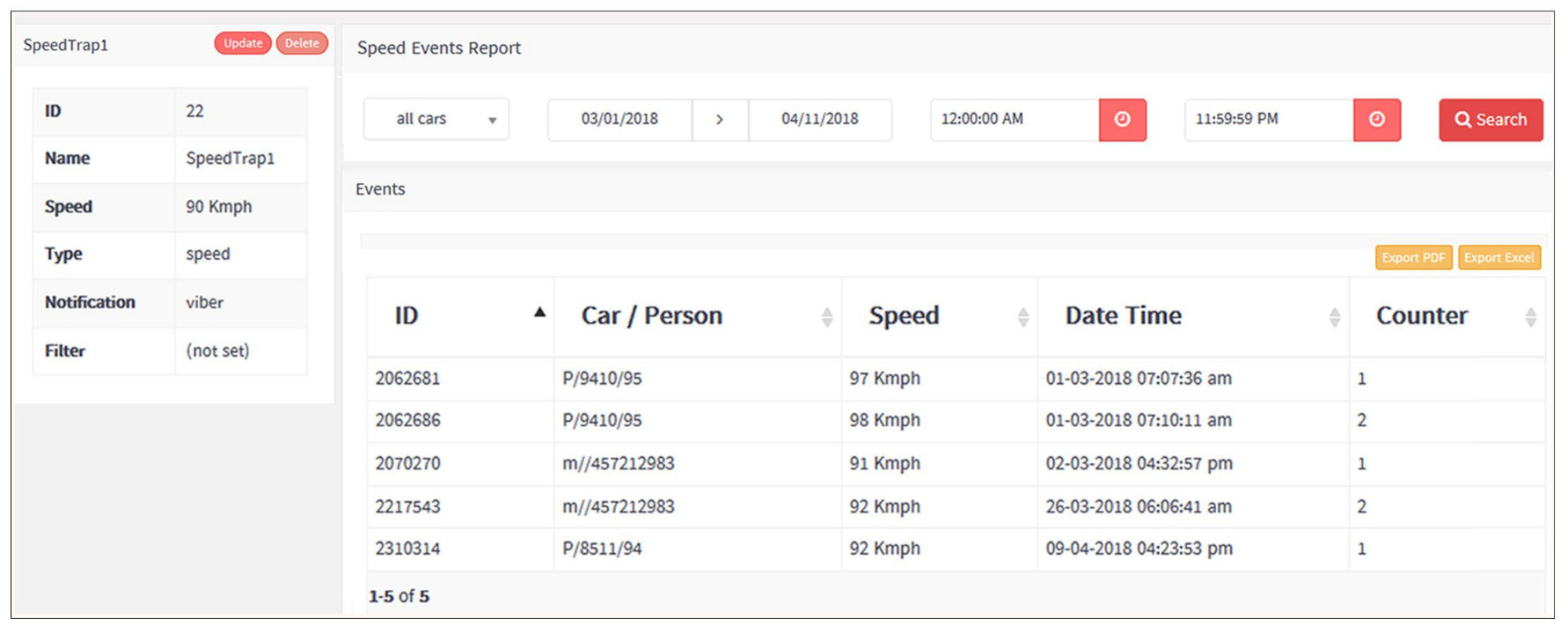This screenshot has width=1568, height=634.
Task: Sort table by Car / Person column
Action: point(826,317)
